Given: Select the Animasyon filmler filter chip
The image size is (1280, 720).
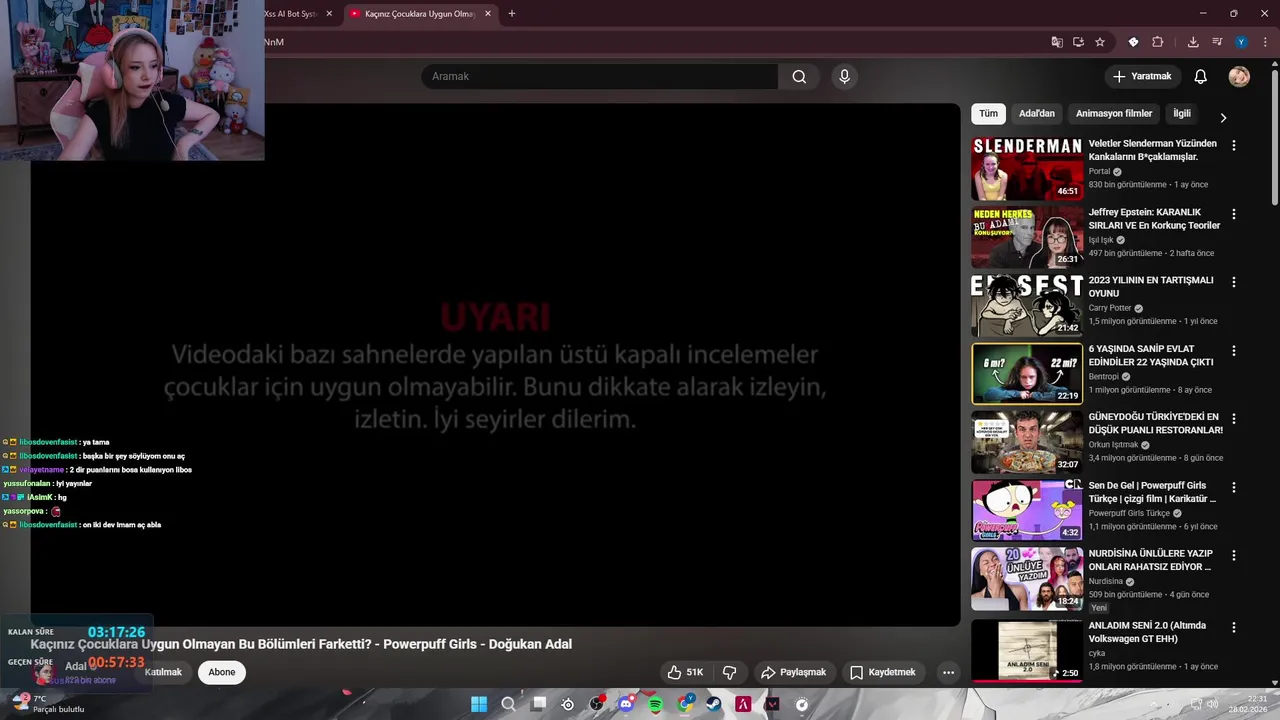Looking at the screenshot, I should [1114, 114].
